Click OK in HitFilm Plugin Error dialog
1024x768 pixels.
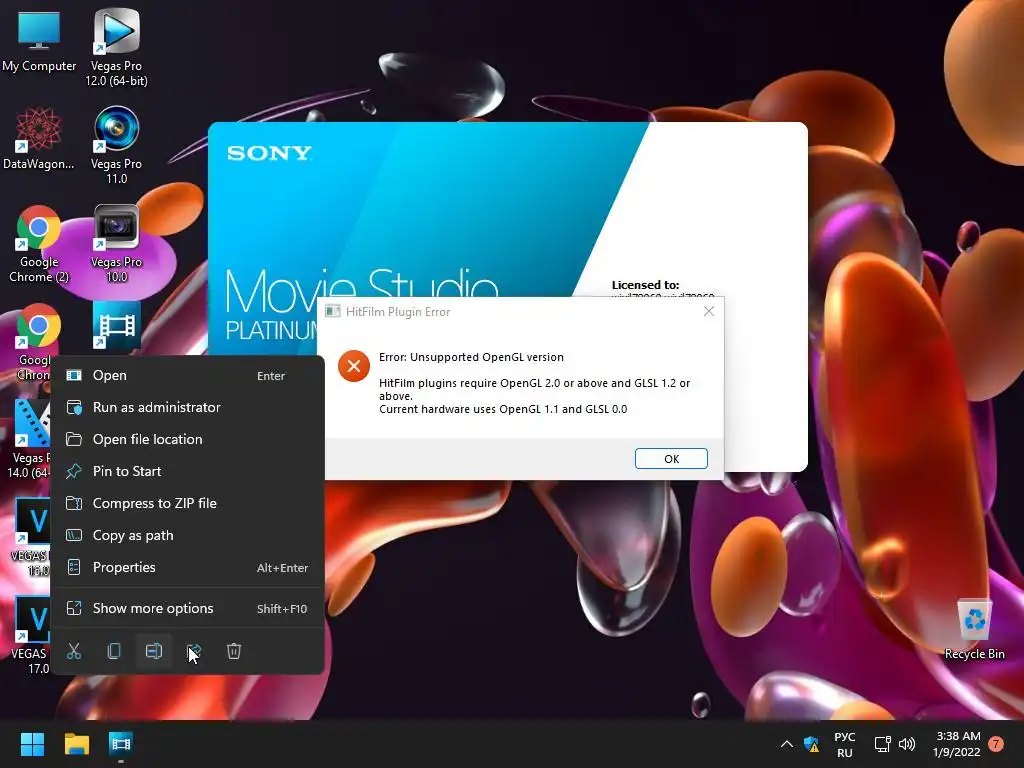point(671,458)
